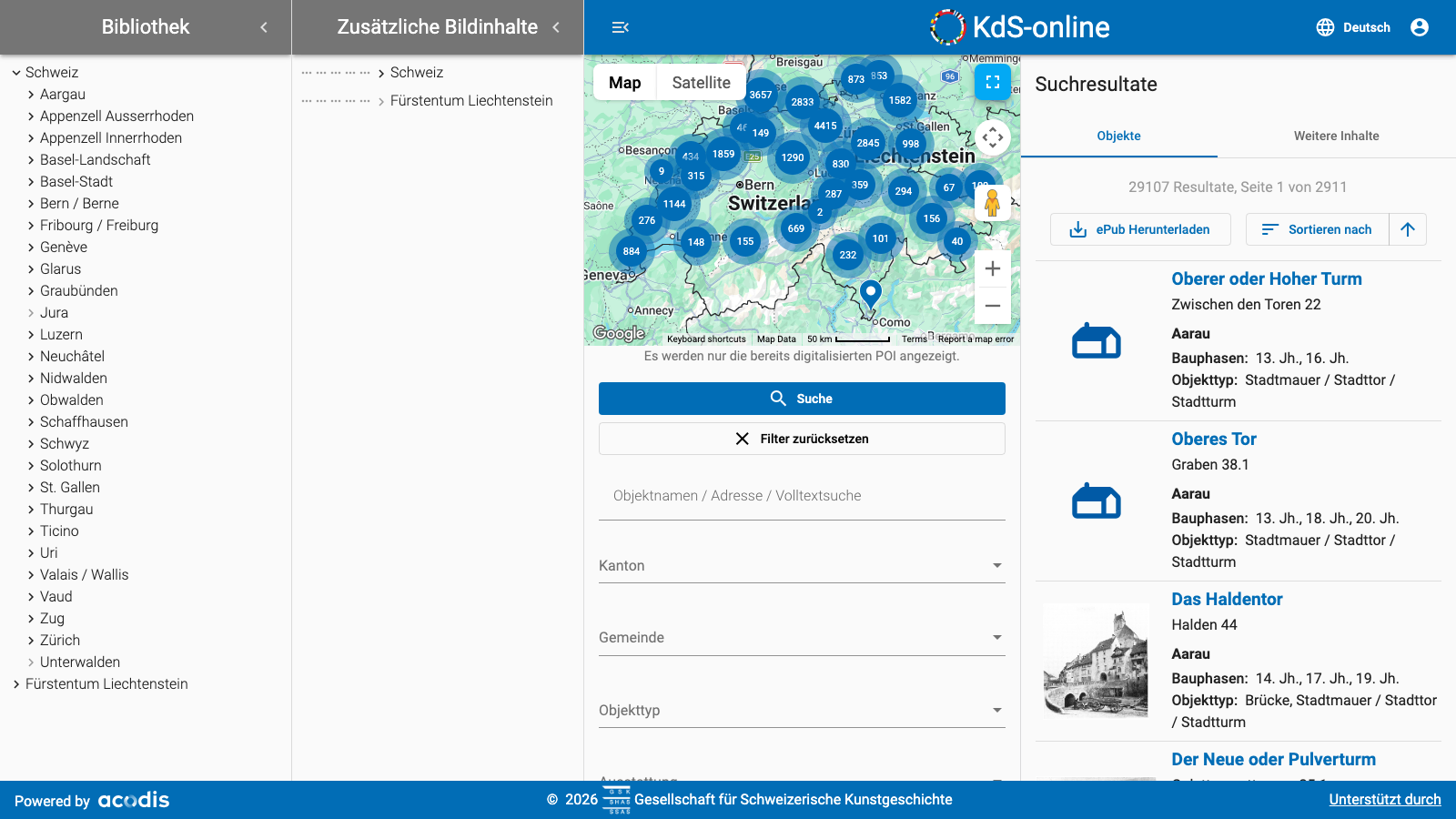This screenshot has width=1456, height=819.
Task: Click the ePub download icon
Action: coord(1078,229)
